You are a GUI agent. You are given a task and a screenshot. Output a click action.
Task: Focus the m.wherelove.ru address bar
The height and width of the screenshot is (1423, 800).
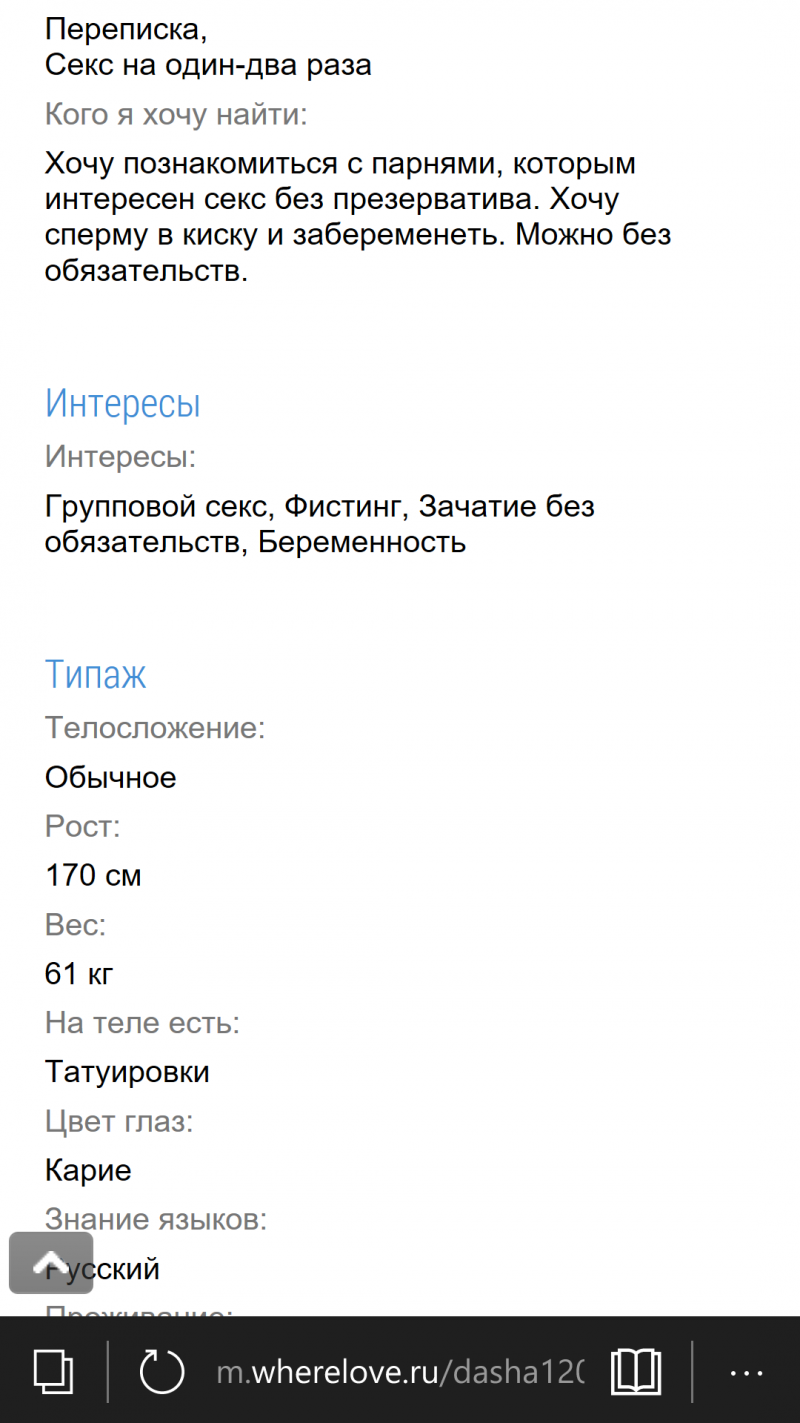[x=400, y=1371]
